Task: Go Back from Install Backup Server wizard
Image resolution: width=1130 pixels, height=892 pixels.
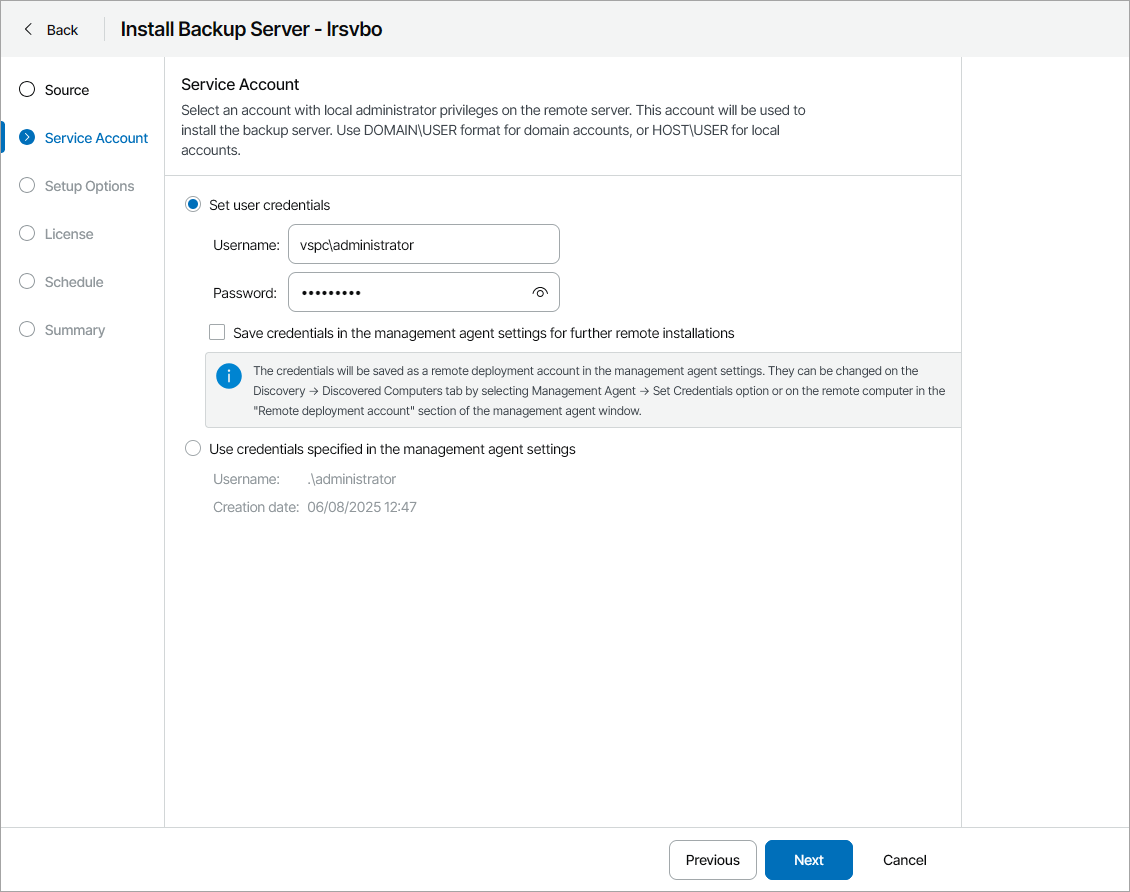Action: pos(50,29)
